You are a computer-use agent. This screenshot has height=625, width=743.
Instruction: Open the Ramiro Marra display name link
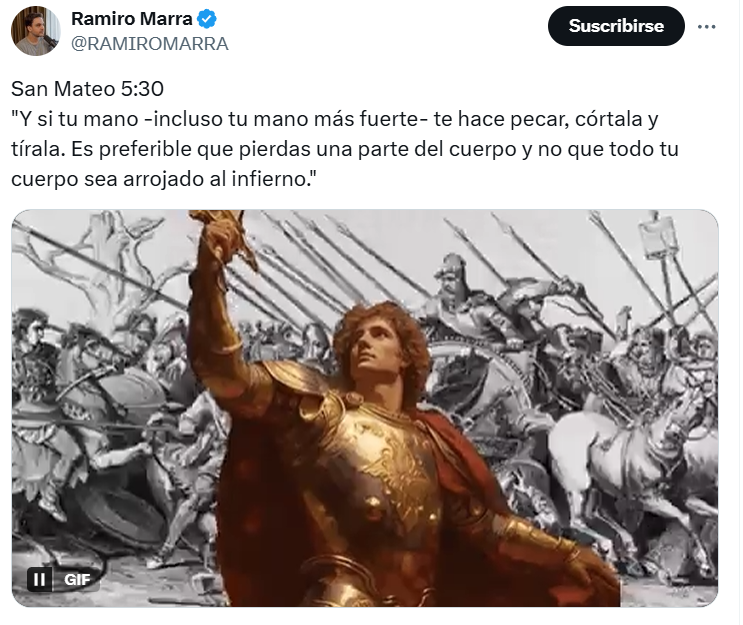131,19
